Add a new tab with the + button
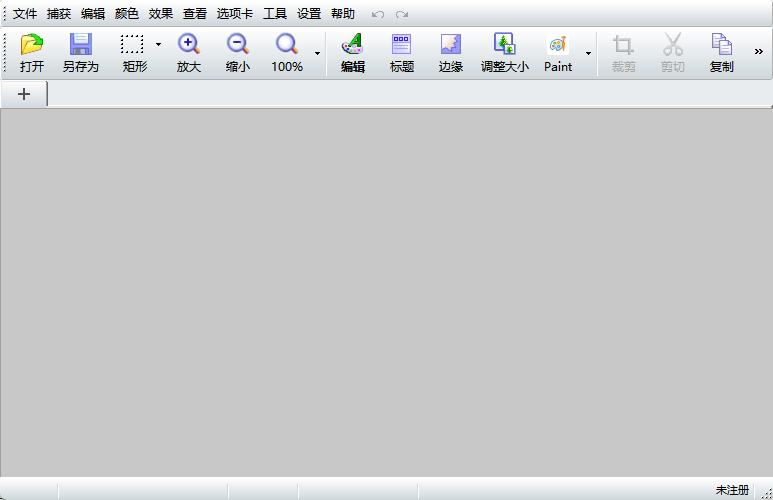Viewport: 773px width, 500px height. pos(24,94)
